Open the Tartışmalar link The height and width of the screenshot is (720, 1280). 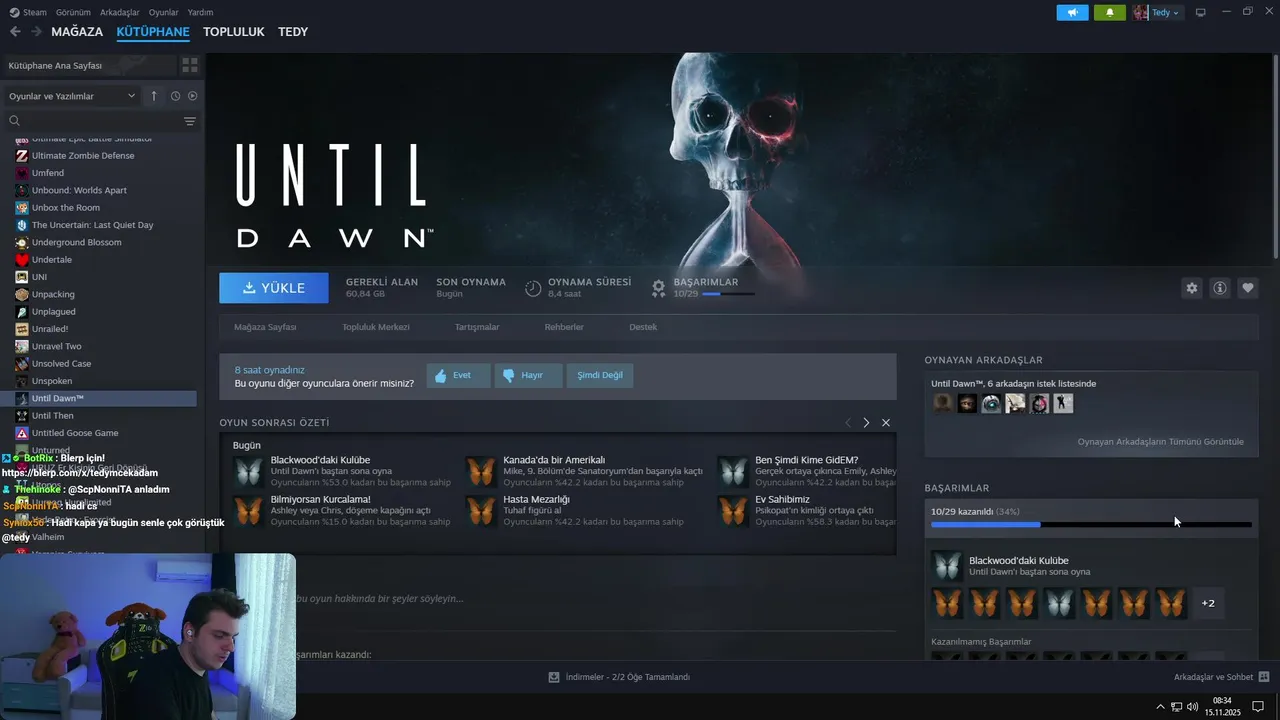click(477, 327)
